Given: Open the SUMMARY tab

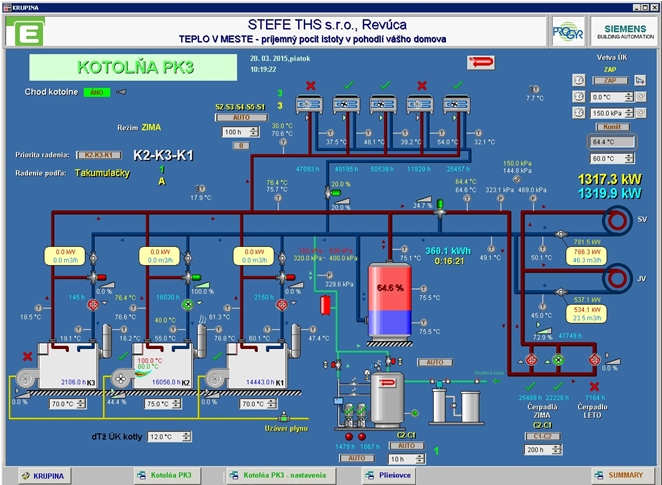Looking at the screenshot, I should click(624, 475).
